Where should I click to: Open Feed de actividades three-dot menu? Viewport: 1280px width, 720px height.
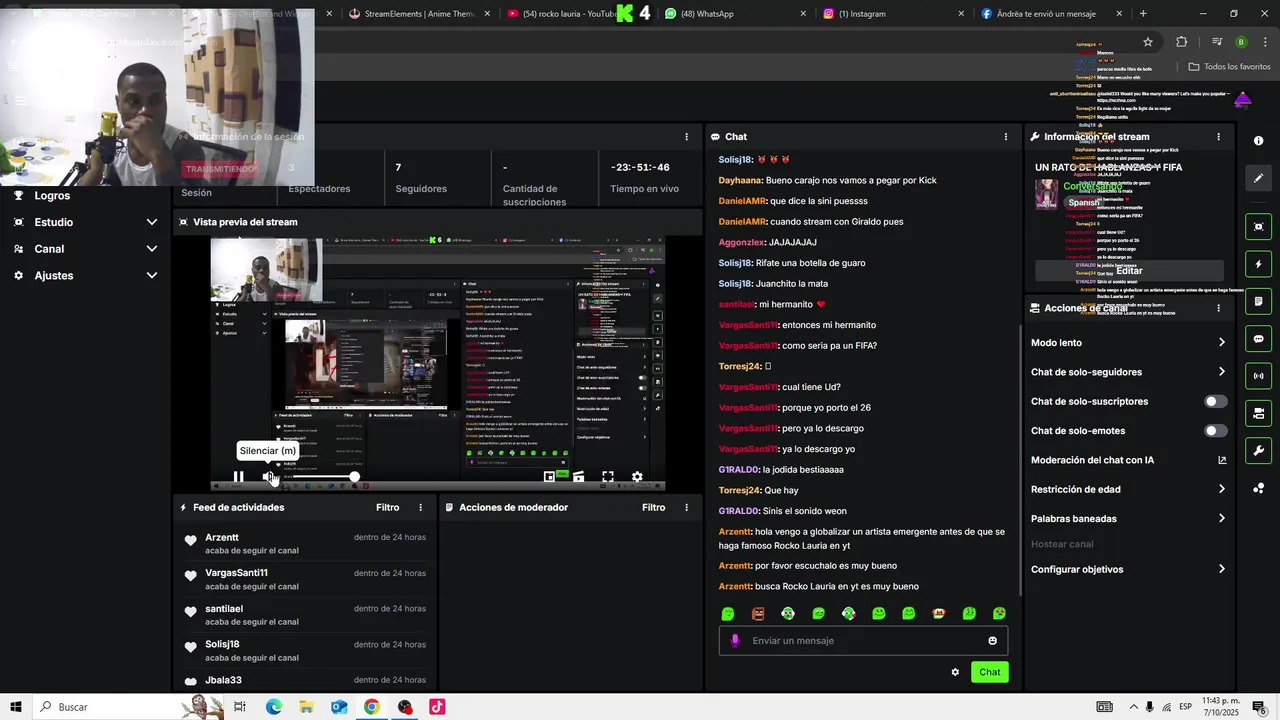click(420, 508)
